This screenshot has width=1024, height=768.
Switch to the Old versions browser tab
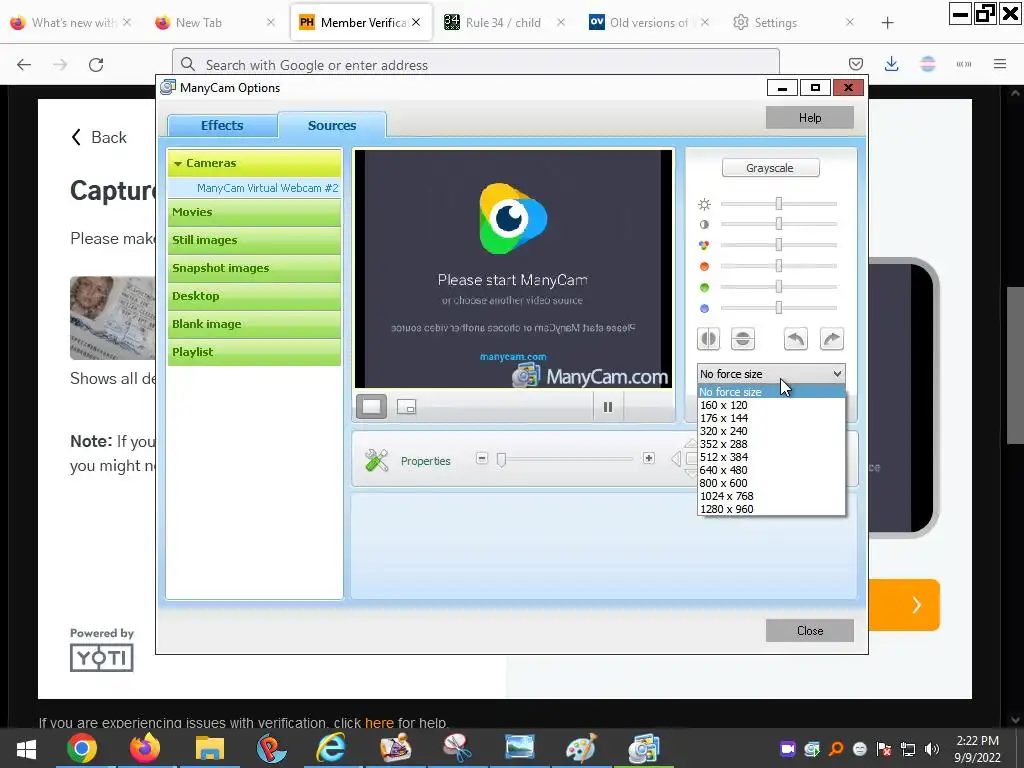click(x=648, y=23)
